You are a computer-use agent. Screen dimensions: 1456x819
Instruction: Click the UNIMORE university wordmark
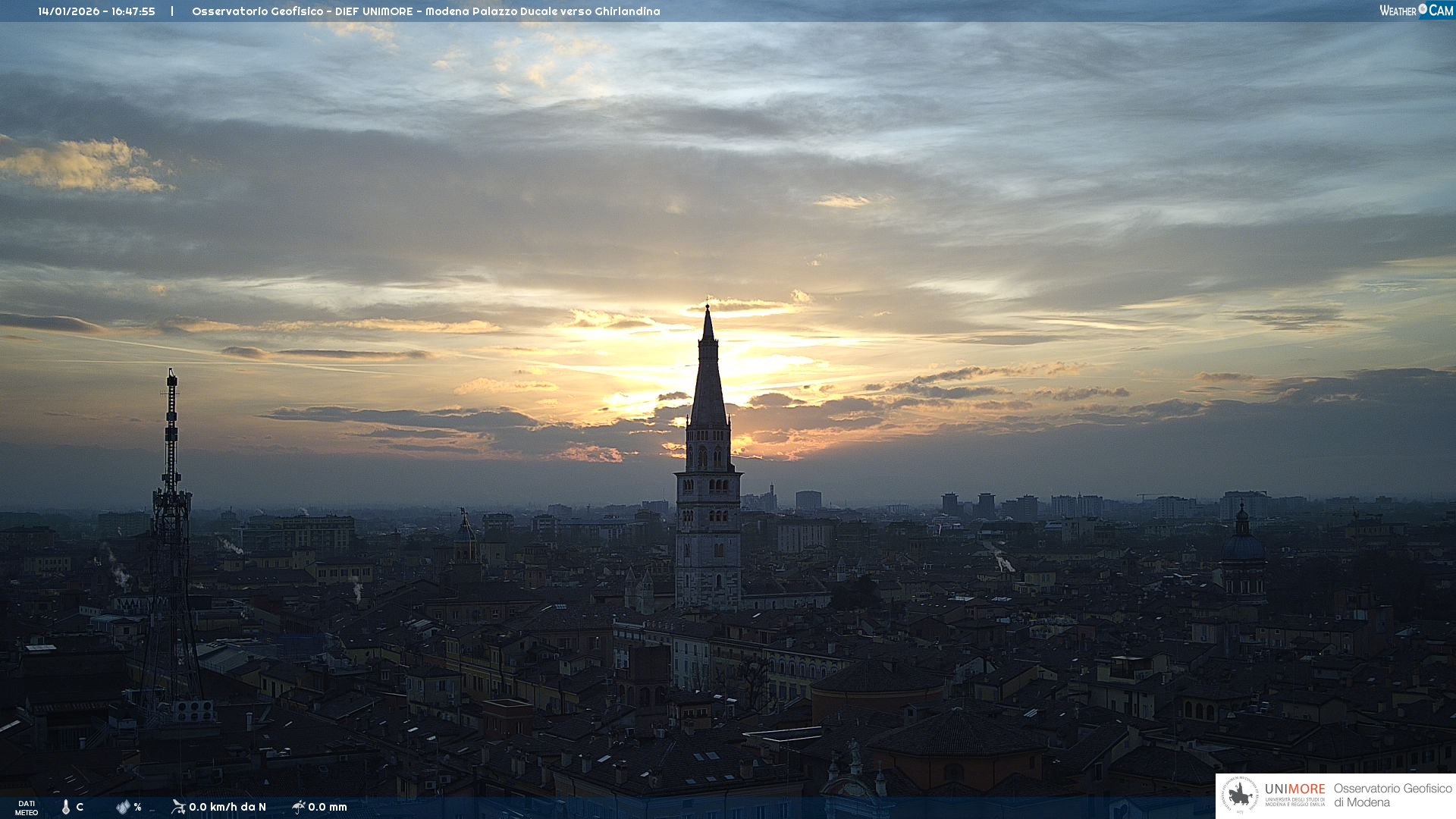point(1294,790)
